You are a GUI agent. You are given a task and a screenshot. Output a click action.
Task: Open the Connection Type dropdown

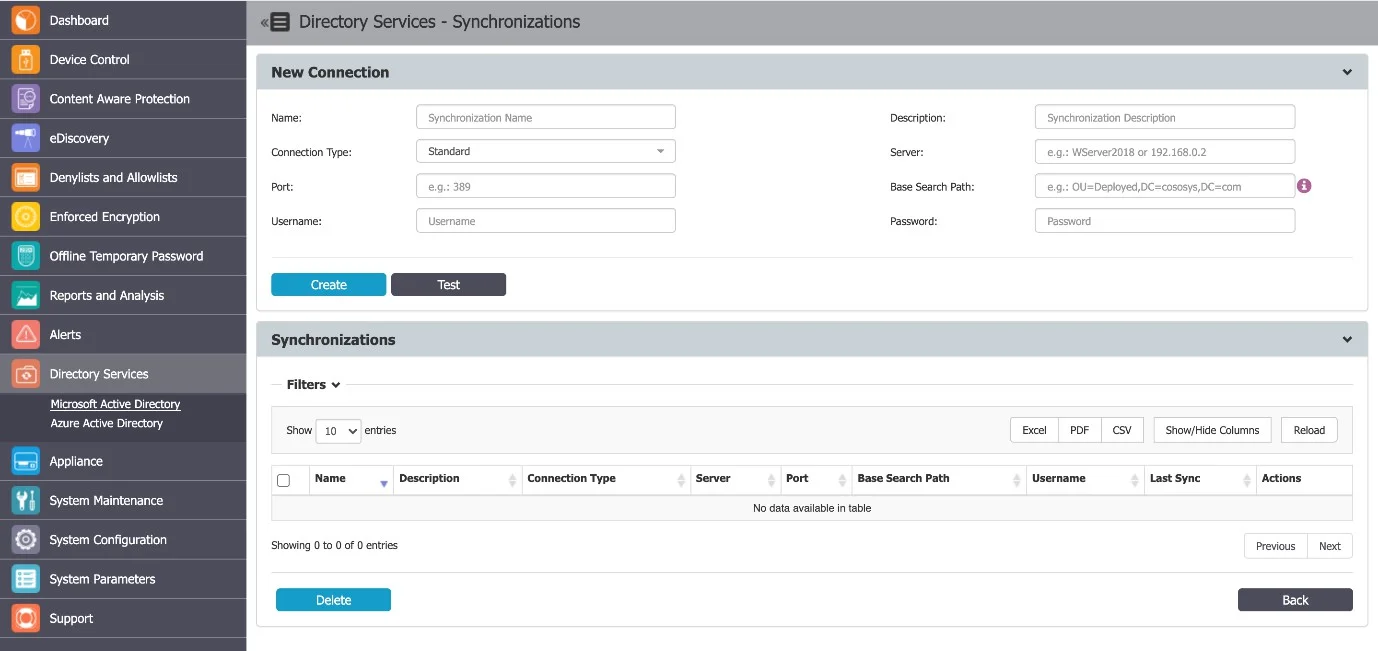(x=546, y=151)
